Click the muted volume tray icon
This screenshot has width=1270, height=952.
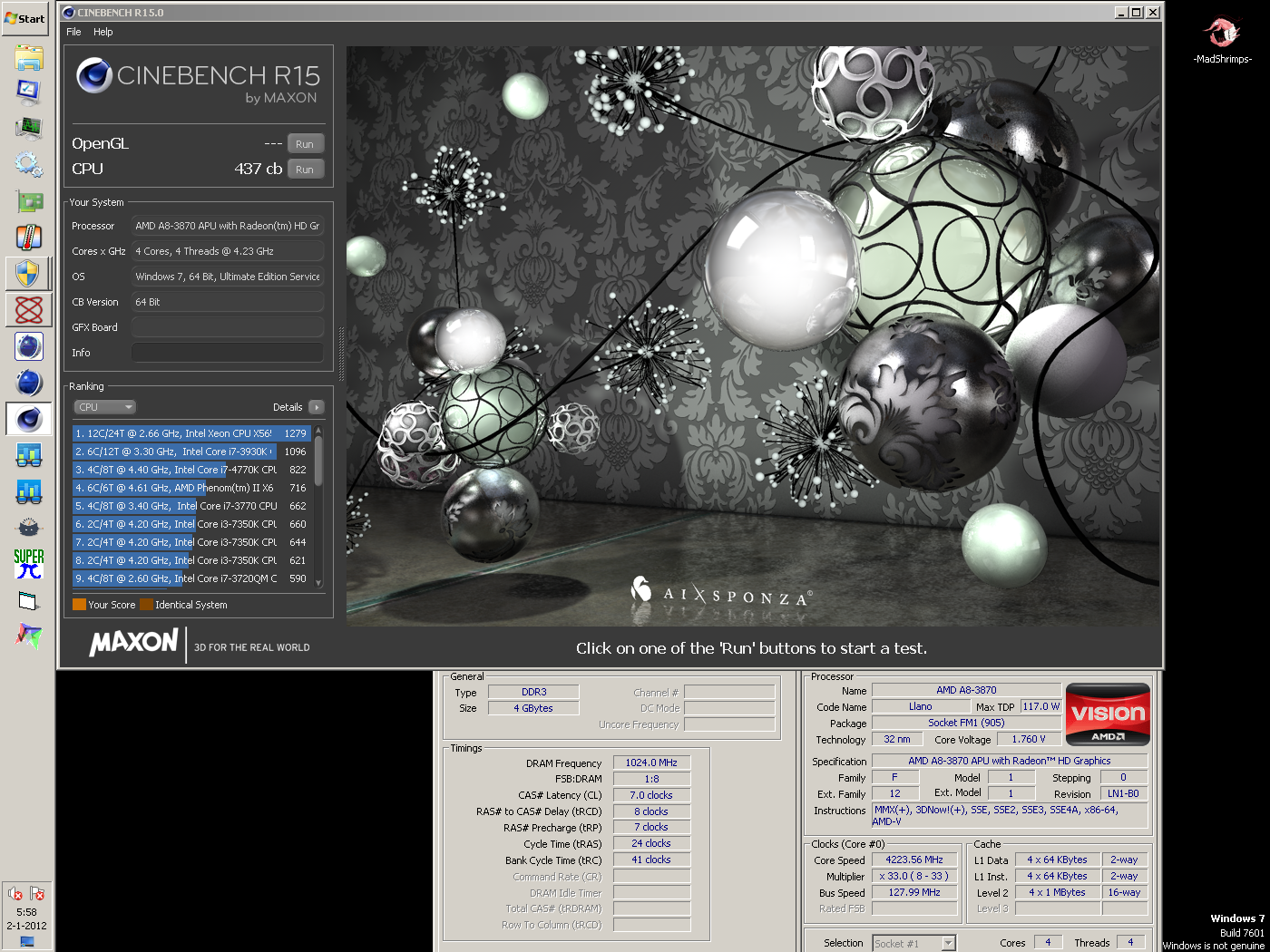[15, 894]
